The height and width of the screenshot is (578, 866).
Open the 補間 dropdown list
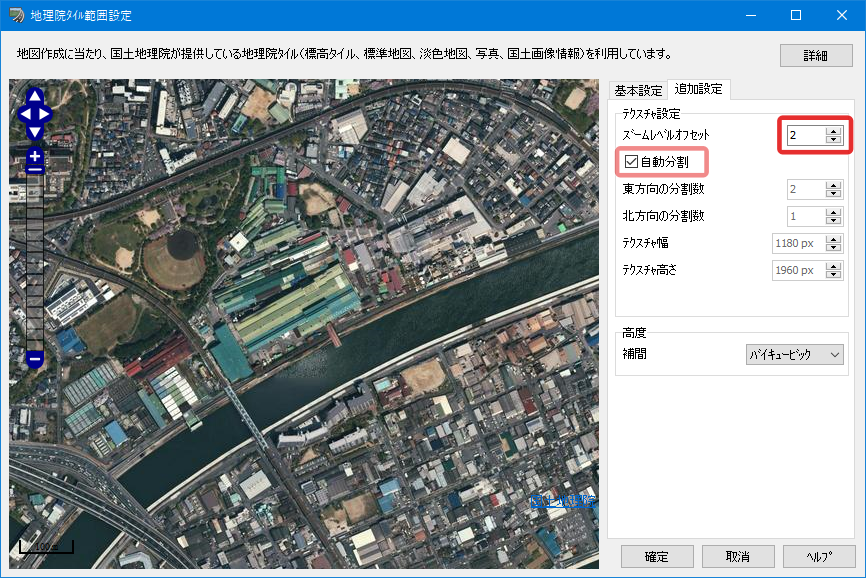pos(794,354)
